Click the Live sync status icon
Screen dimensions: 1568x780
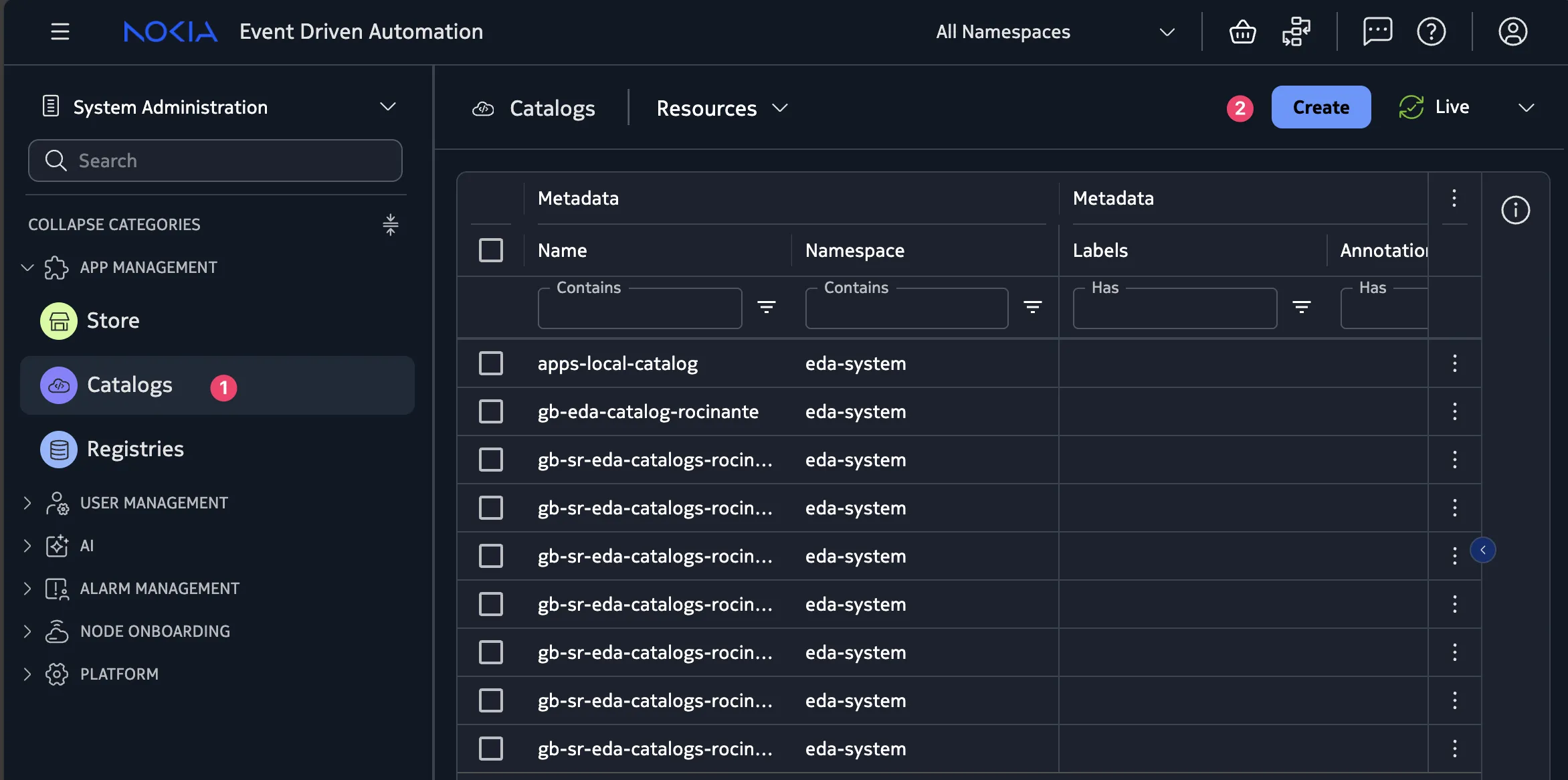(x=1411, y=107)
